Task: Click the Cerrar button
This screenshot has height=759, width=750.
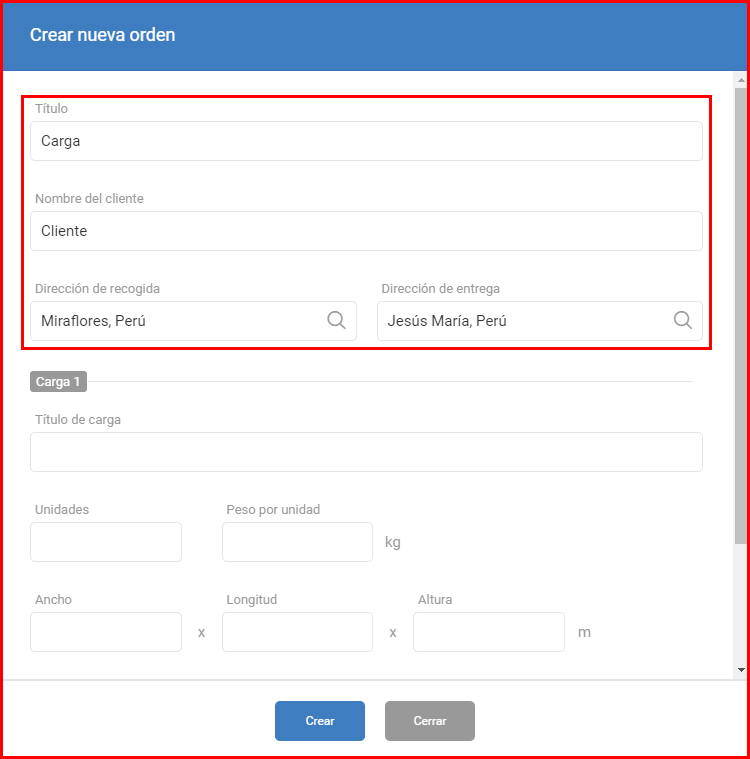Action: [430, 721]
